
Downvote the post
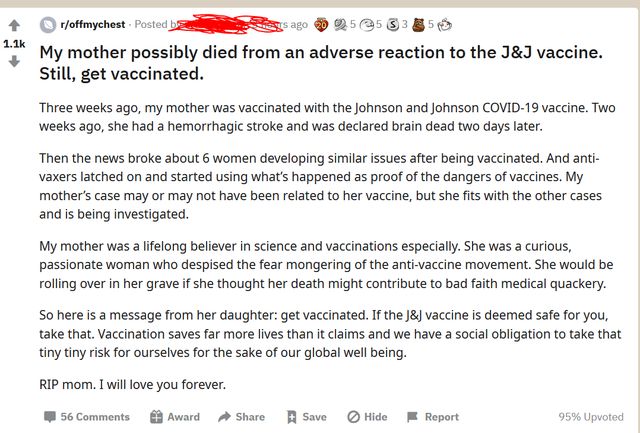pyautogui.click(x=14, y=62)
